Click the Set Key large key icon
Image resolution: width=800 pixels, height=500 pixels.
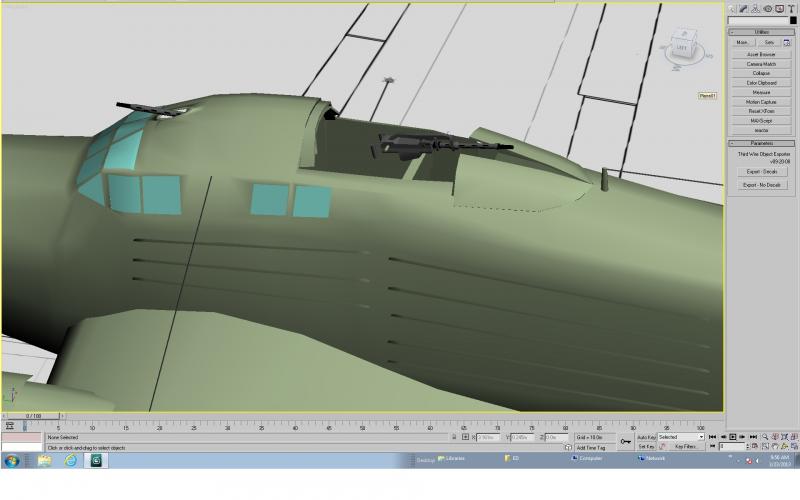coord(626,442)
